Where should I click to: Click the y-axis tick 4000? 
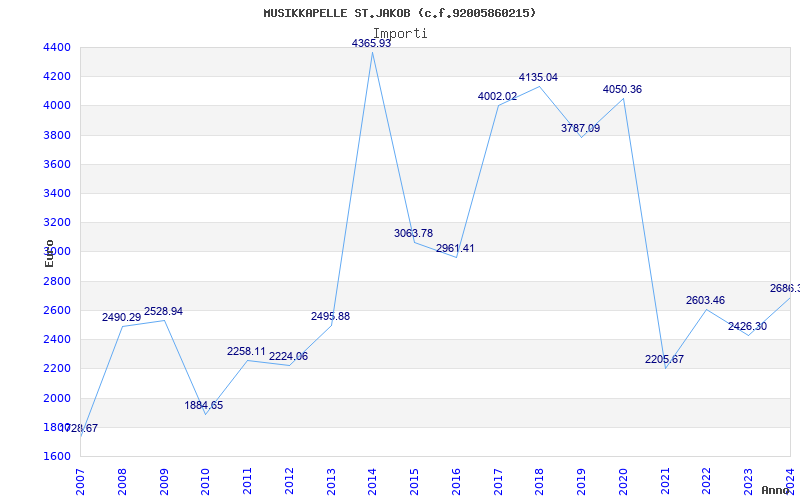pyautogui.click(x=58, y=106)
